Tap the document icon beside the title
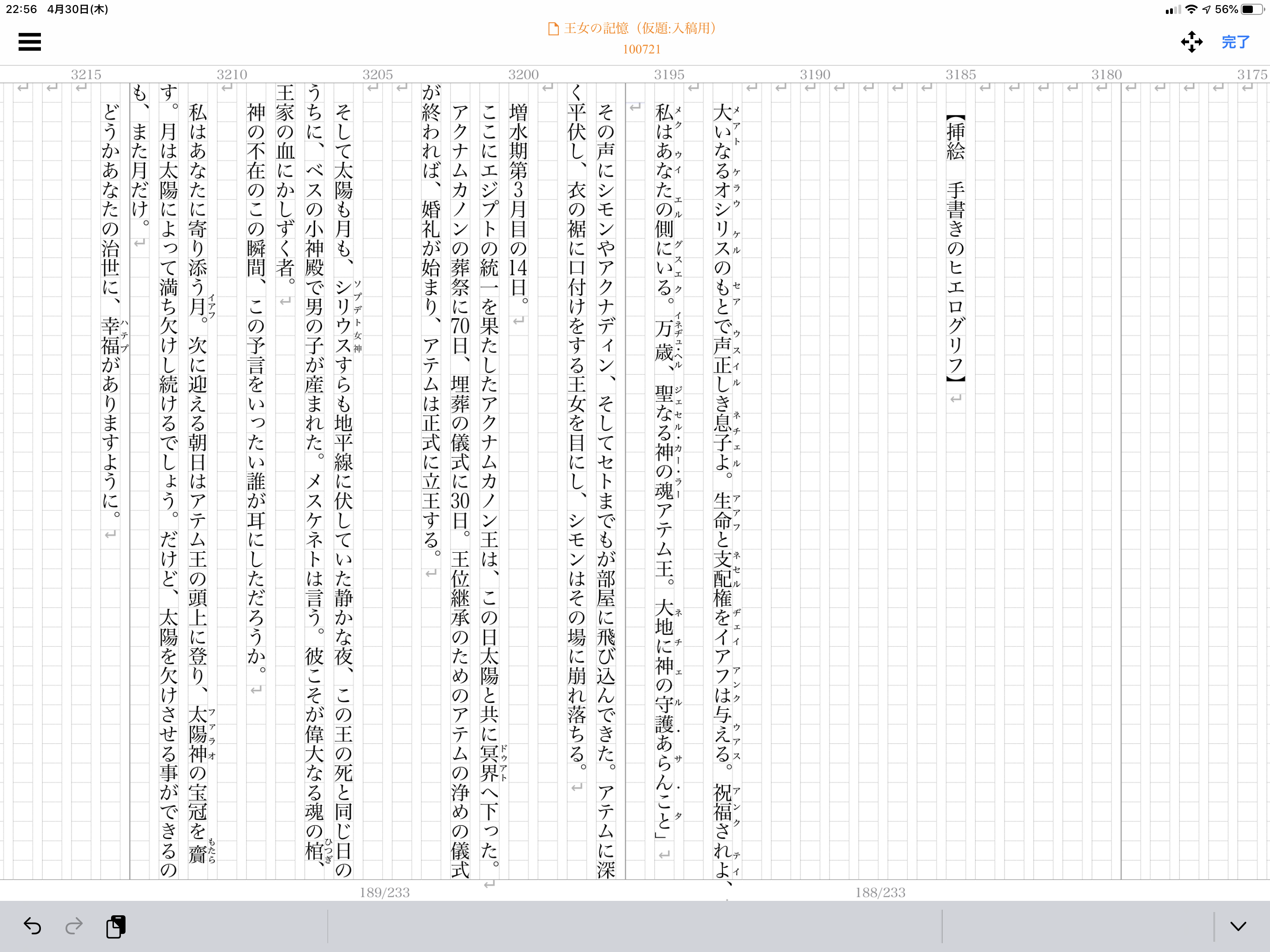 (x=553, y=29)
